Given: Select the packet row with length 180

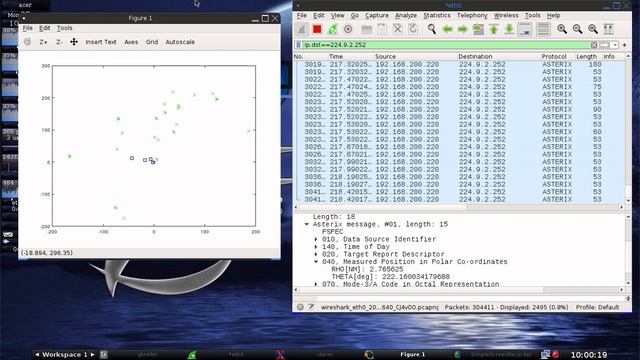Looking at the screenshot, I should (x=459, y=64).
